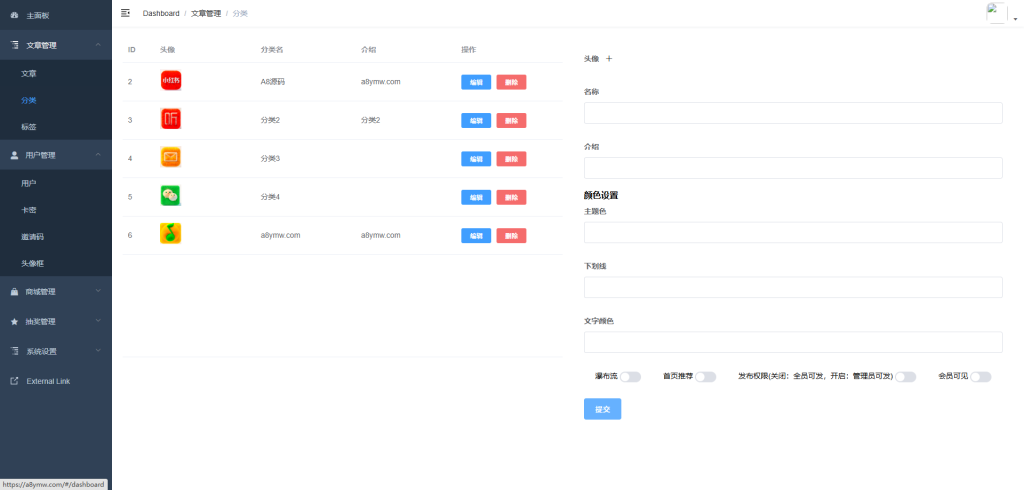Expand the 系统设置 menu chevron
This screenshot has height=490, width=1024.
98,351
